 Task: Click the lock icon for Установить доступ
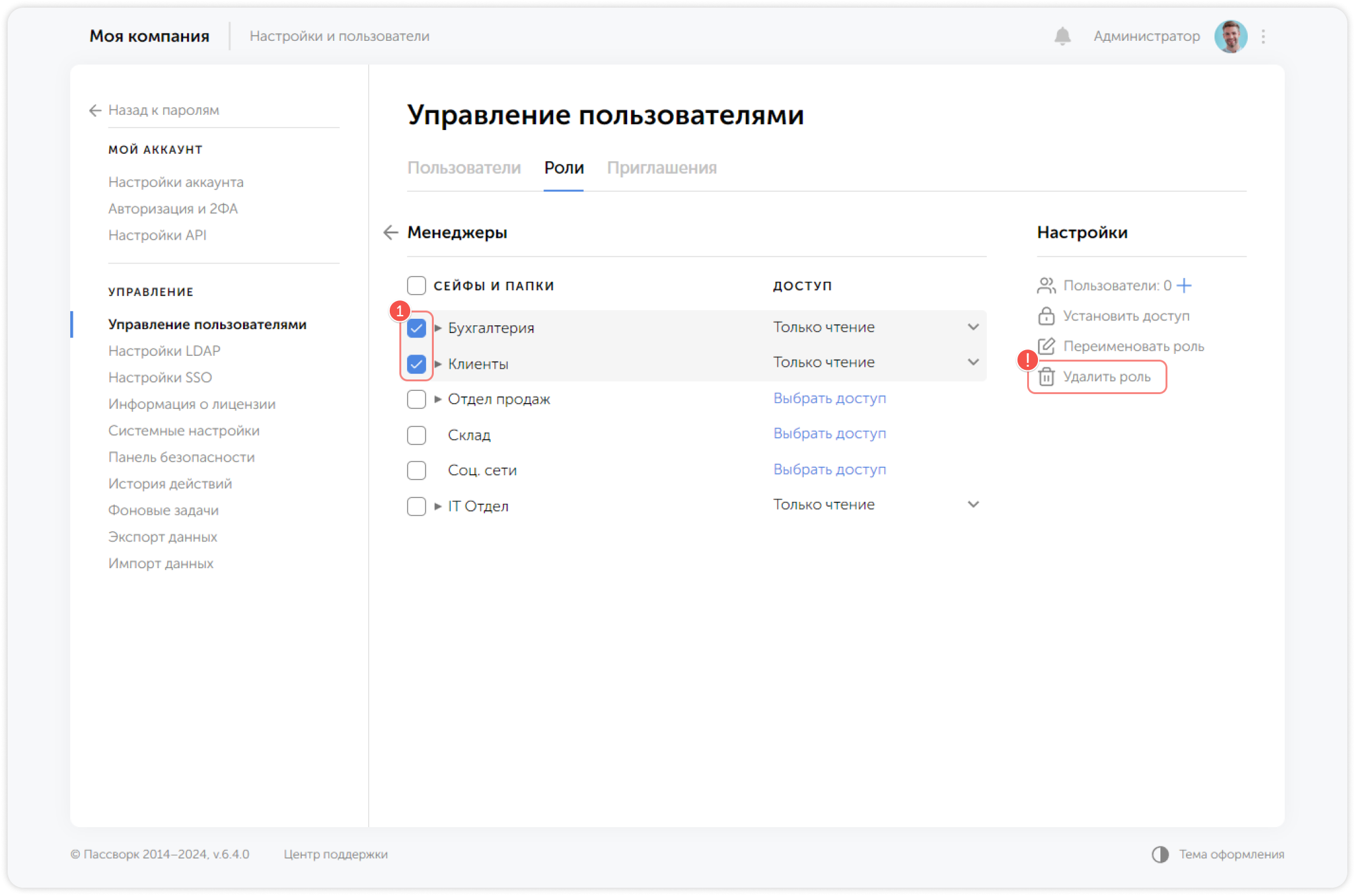tap(1046, 316)
